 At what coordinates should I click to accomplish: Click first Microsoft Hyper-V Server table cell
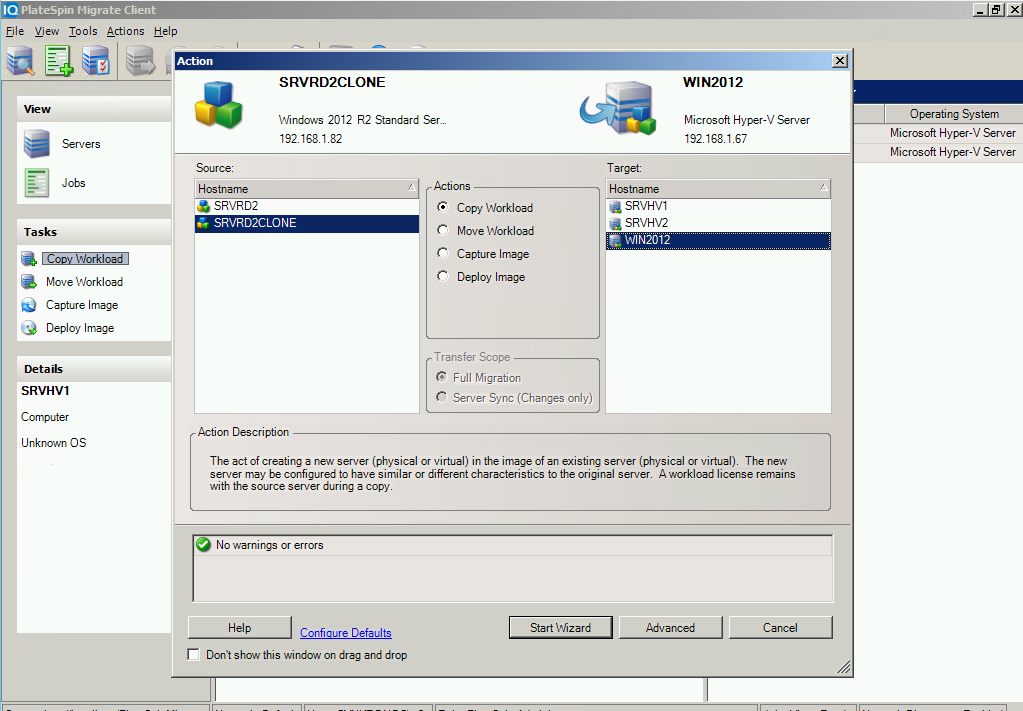click(953, 133)
